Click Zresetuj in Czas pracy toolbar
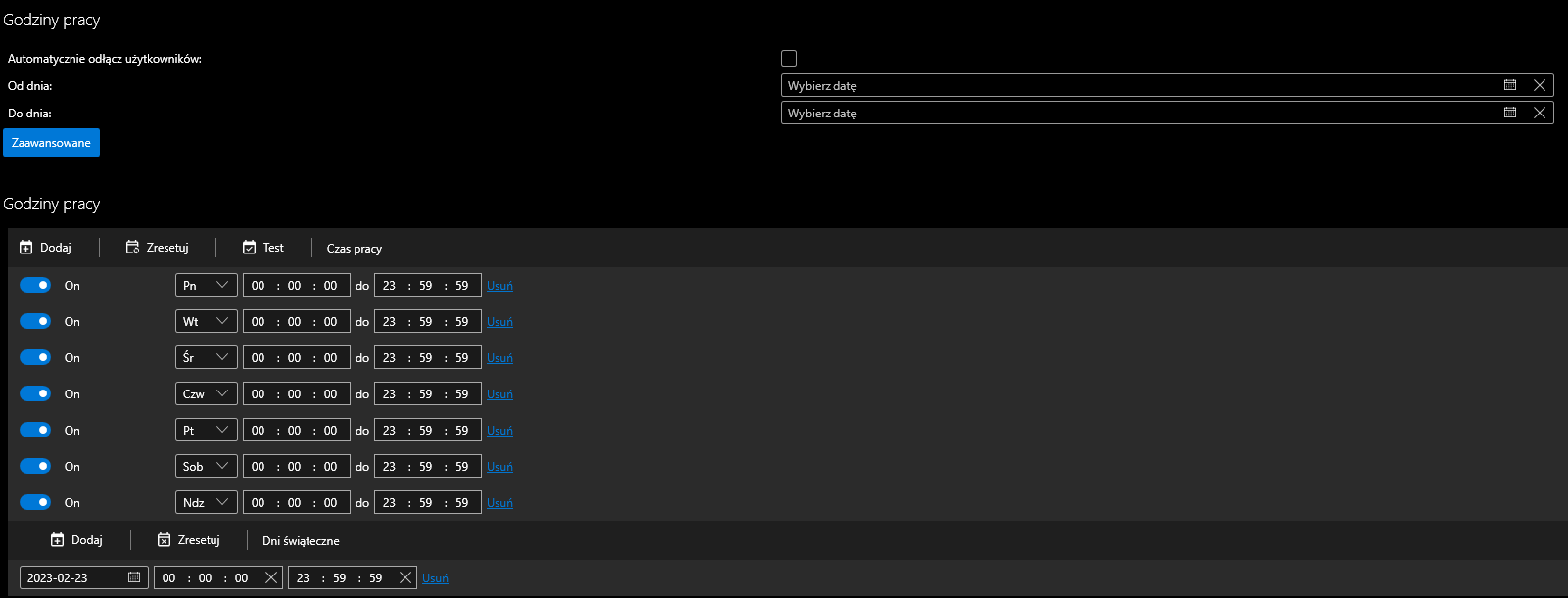This screenshot has height=598, width=1568. (x=158, y=248)
